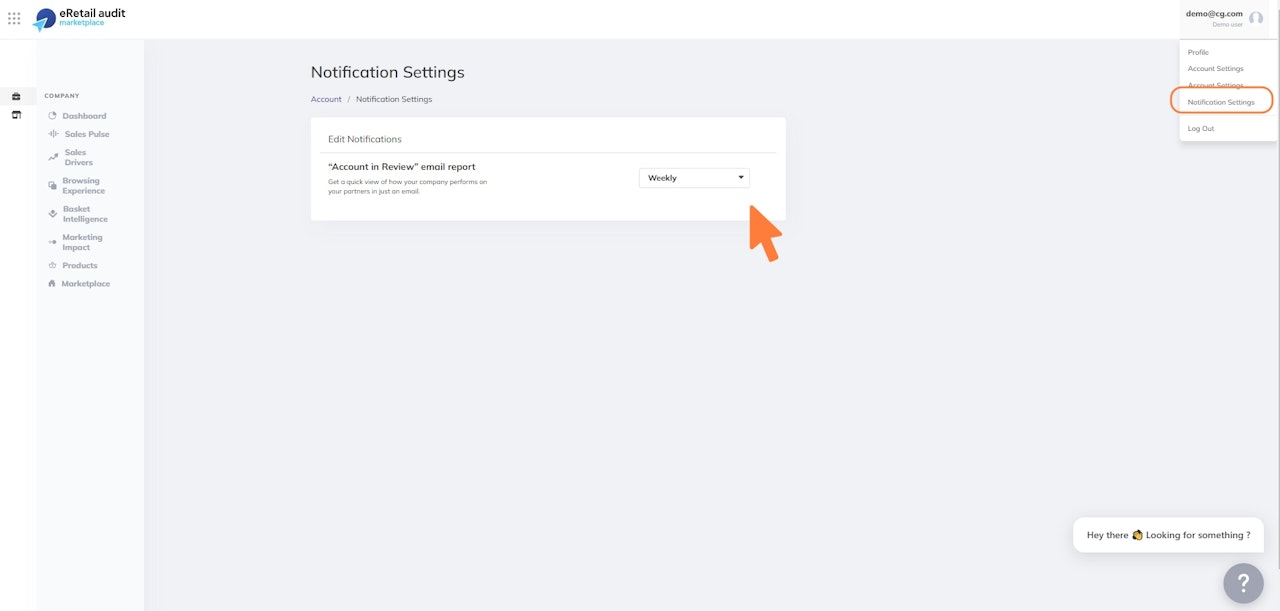The height and width of the screenshot is (611, 1280).
Task: Select the store icon in left rail
Action: coord(16,115)
